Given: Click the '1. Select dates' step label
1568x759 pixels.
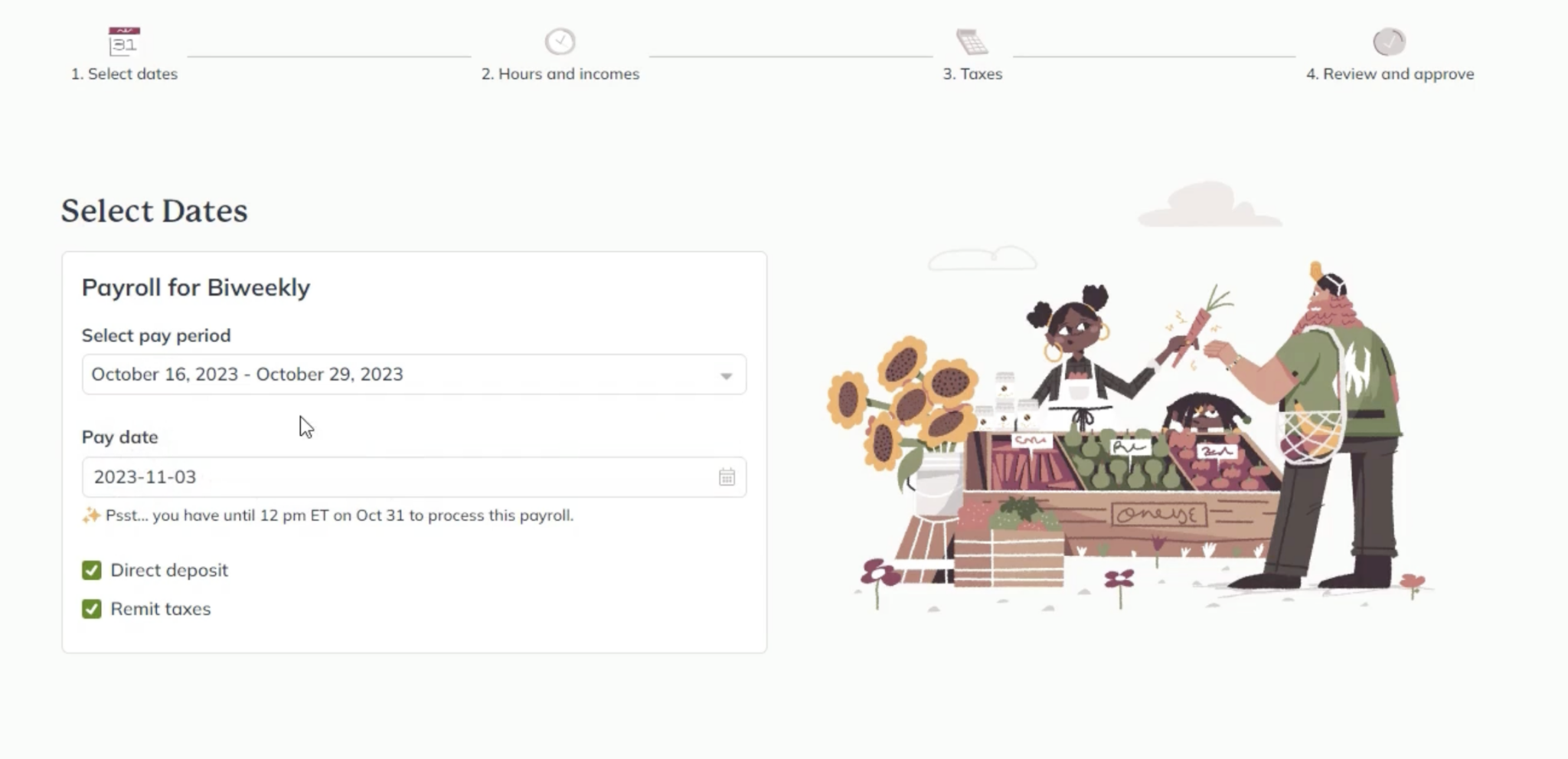Looking at the screenshot, I should tap(124, 74).
